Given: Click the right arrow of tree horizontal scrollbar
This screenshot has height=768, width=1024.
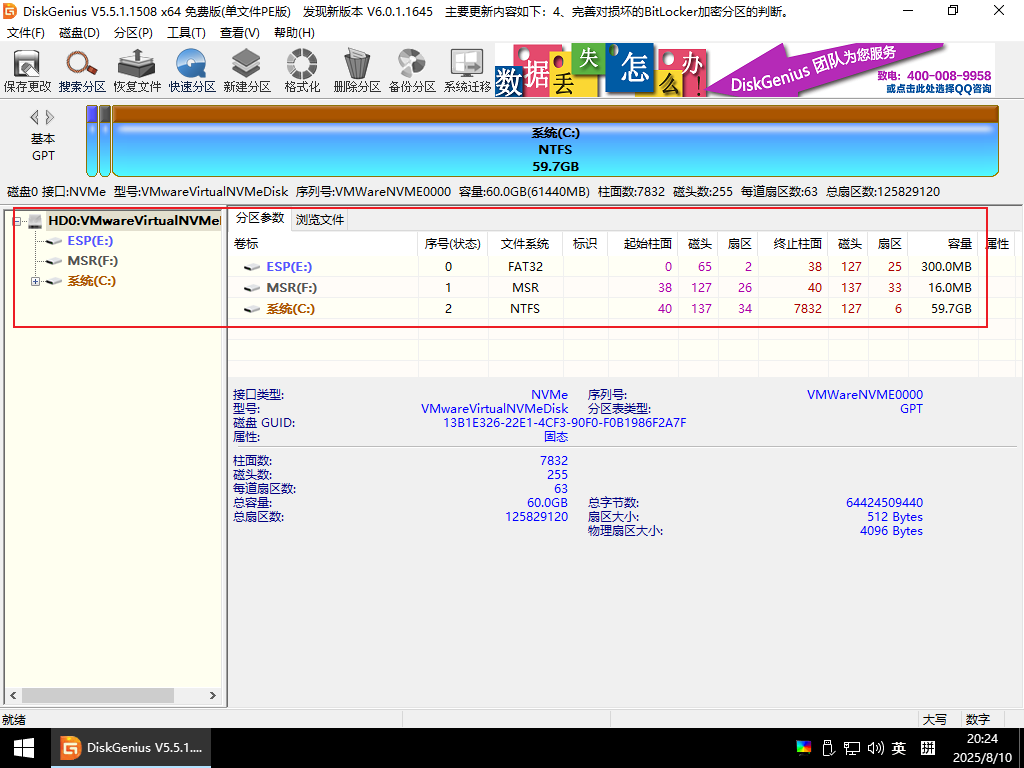Looking at the screenshot, I should [x=213, y=696].
